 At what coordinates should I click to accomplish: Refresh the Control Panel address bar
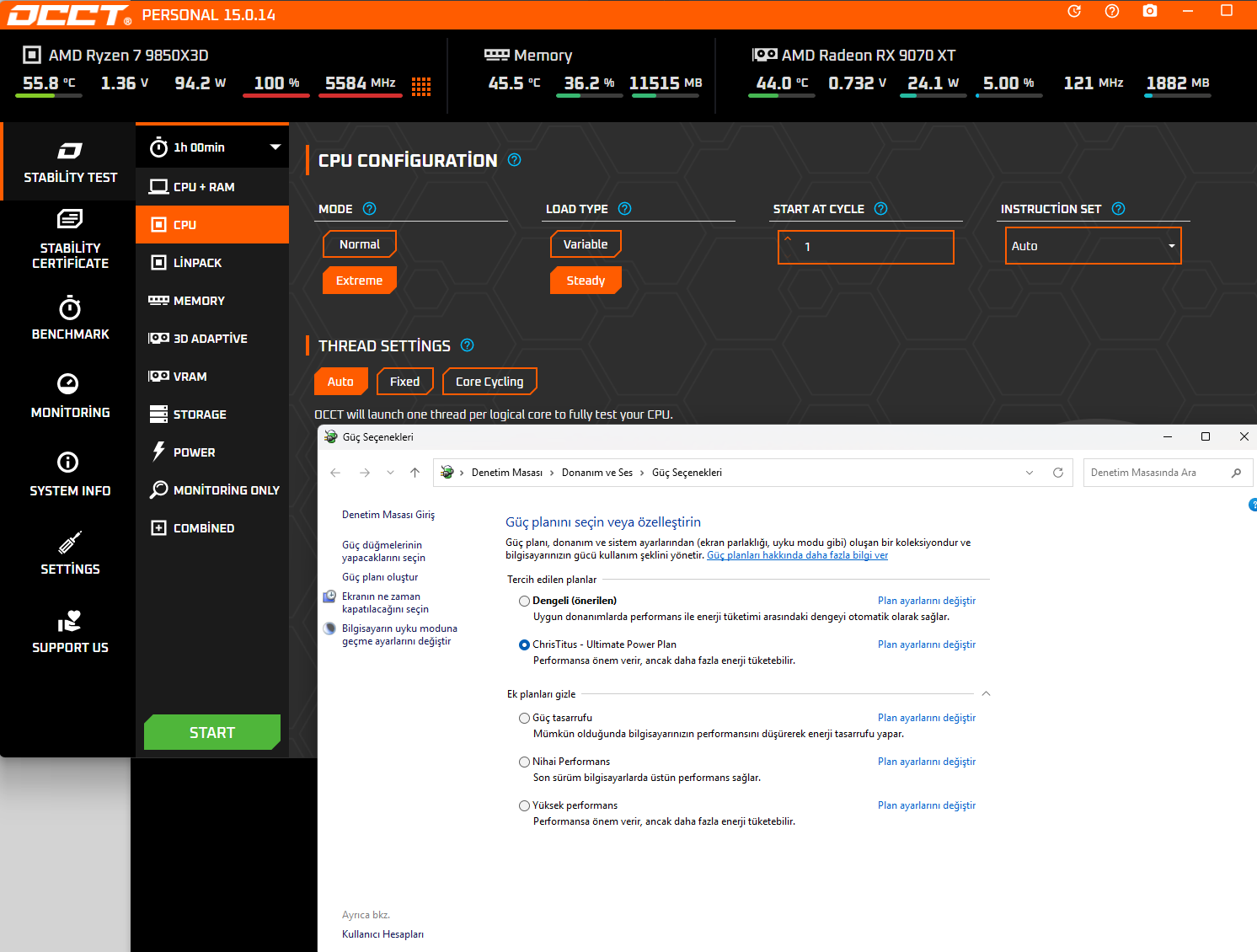coord(1058,473)
